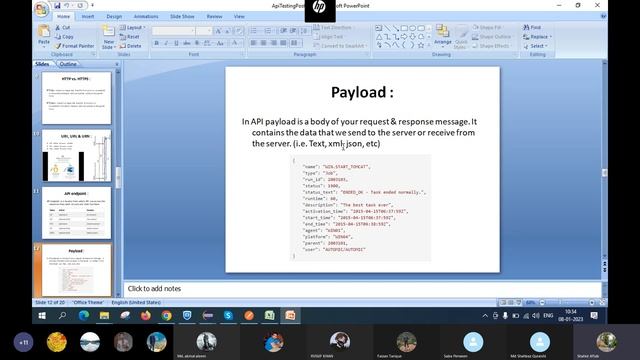Click the Payload slide title
Viewport: 640px width, 360px height.
pyautogui.click(x=362, y=92)
